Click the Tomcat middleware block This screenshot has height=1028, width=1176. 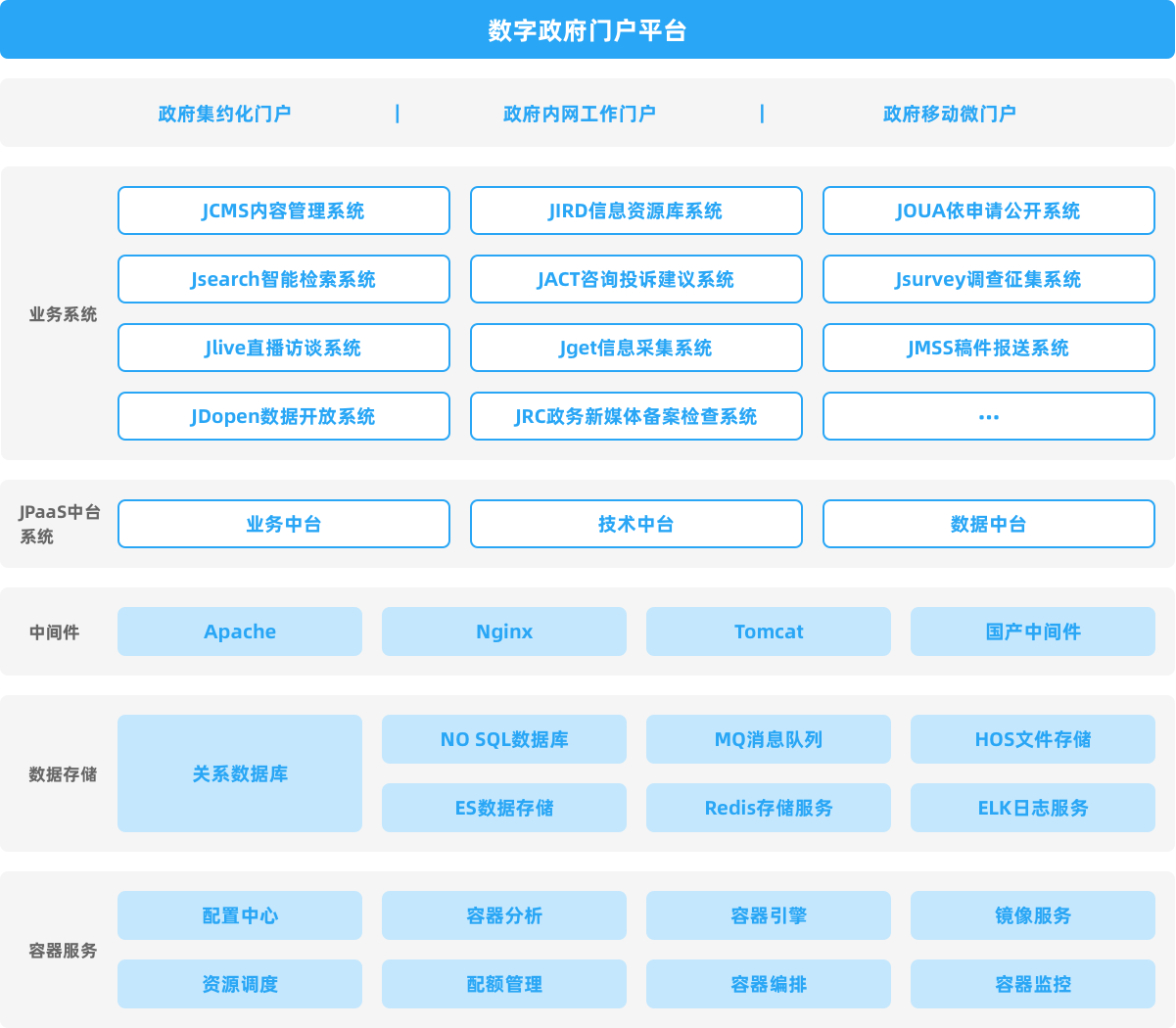[769, 631]
